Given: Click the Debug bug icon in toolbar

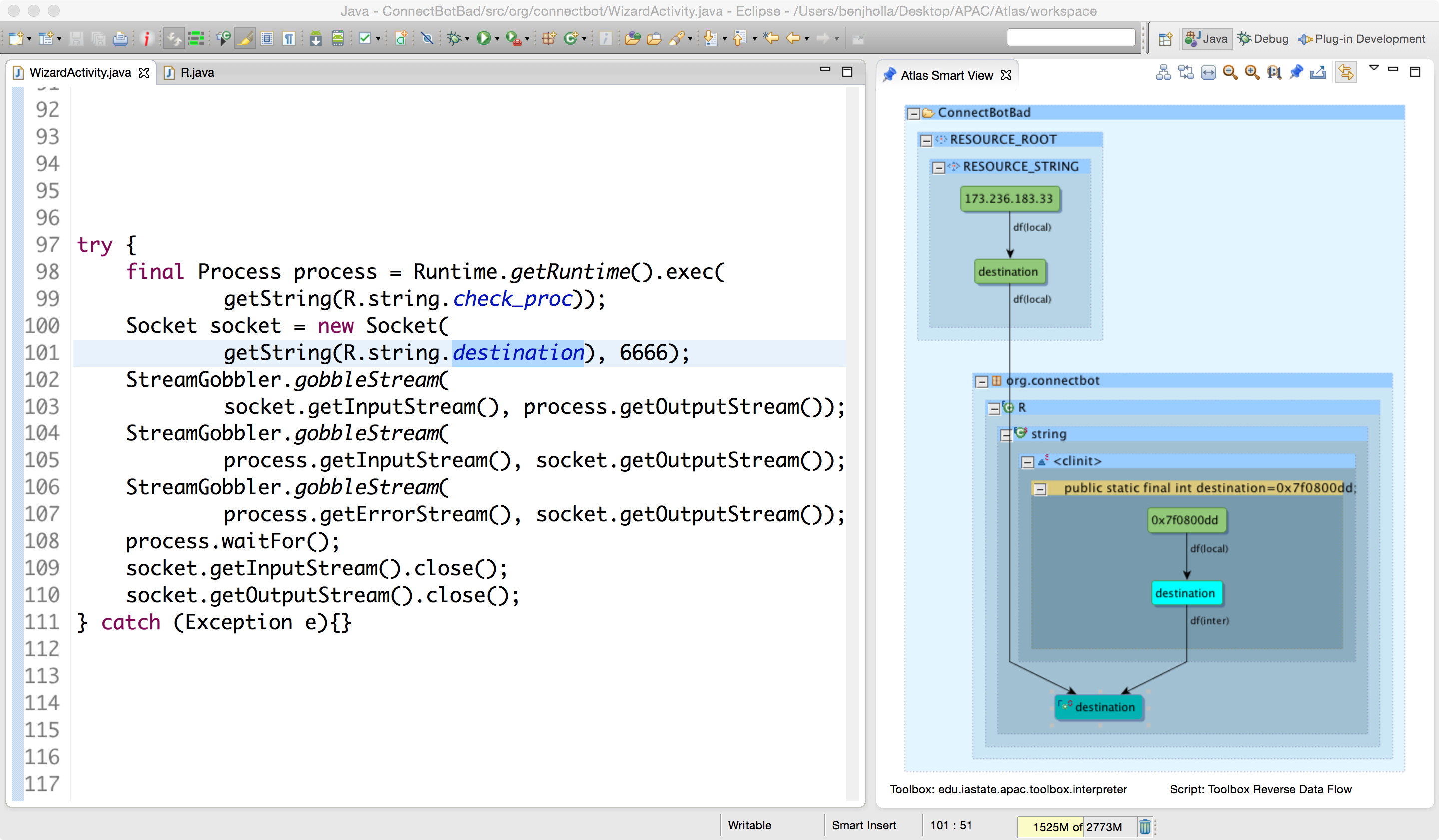Looking at the screenshot, I should click(x=454, y=38).
